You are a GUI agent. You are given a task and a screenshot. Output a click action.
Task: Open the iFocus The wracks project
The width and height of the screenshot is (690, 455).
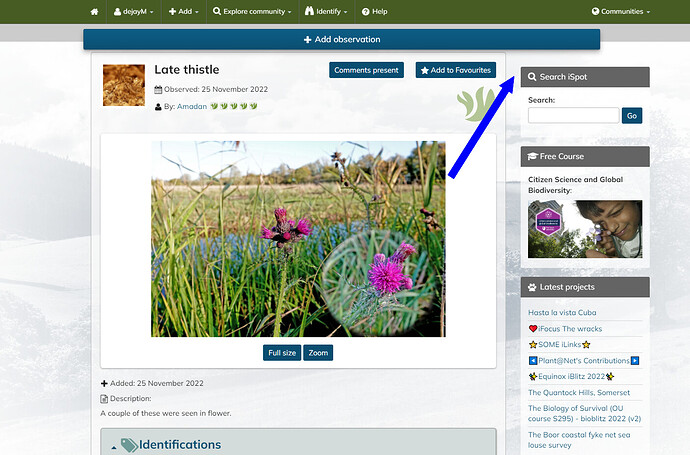[x=570, y=329]
